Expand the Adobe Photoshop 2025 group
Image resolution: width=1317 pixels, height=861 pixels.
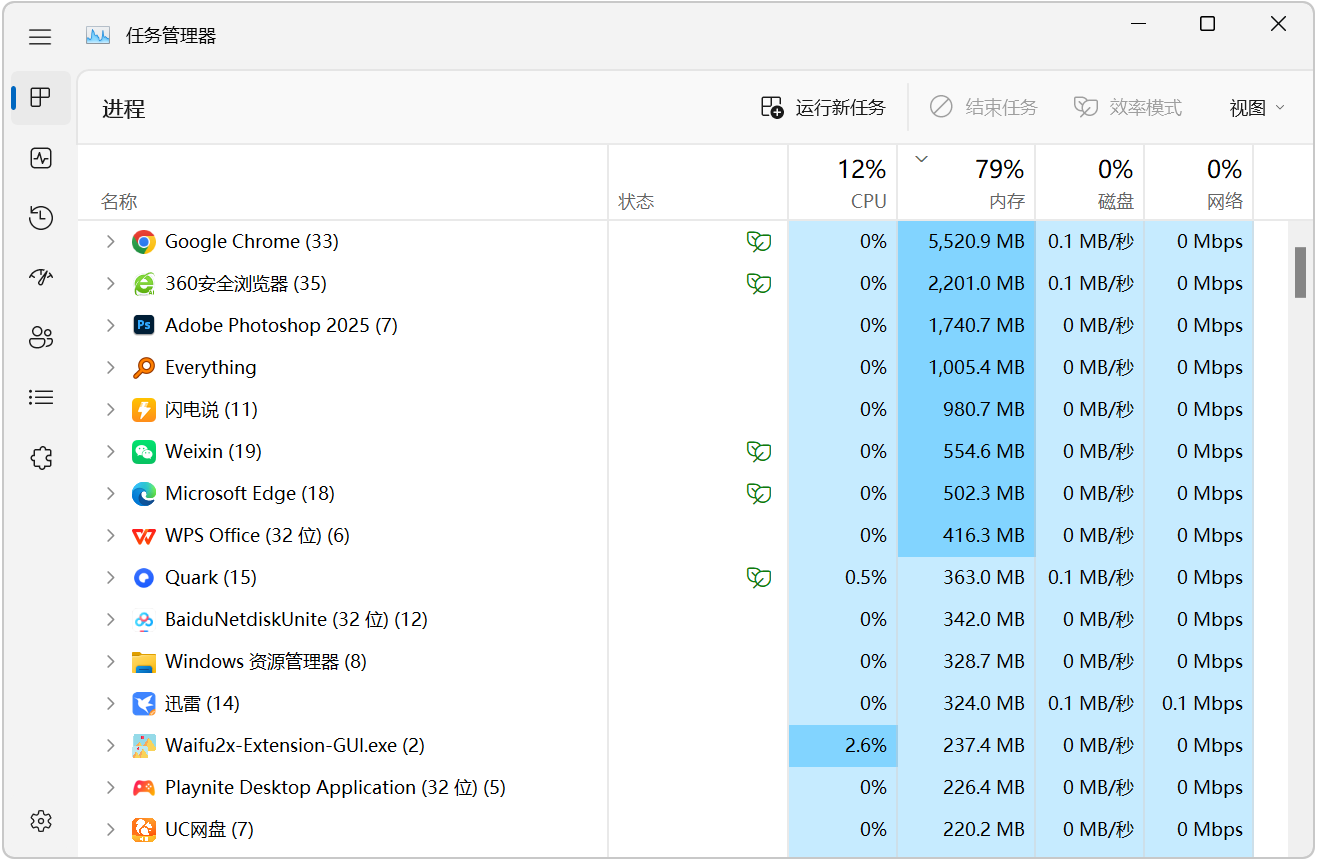(111, 326)
